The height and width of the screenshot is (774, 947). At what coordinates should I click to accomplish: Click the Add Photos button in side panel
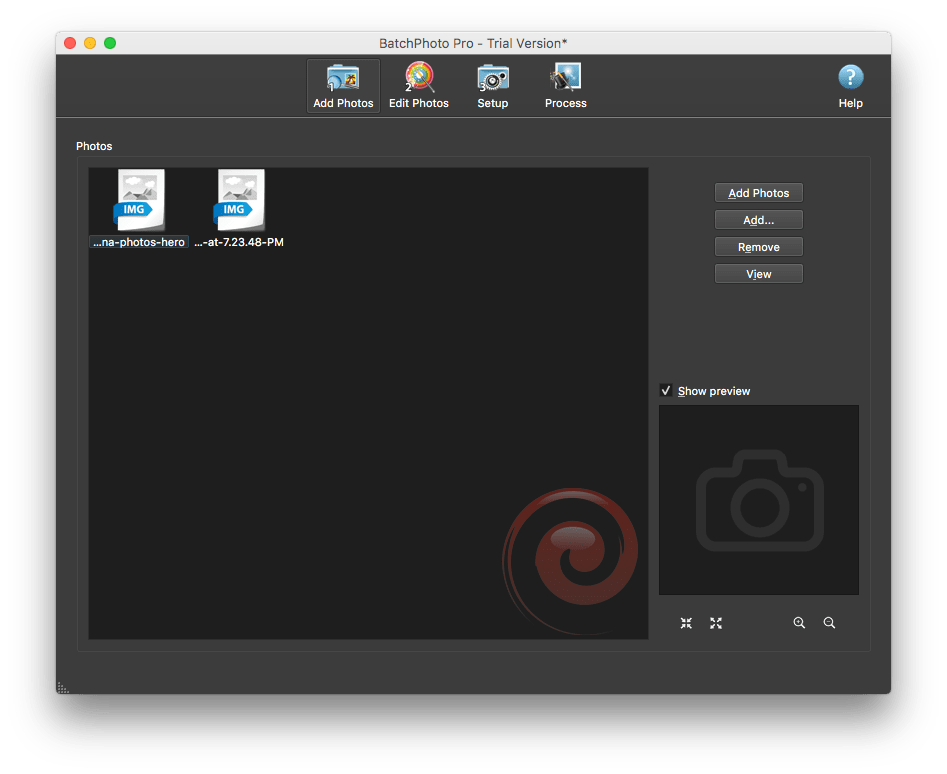point(759,193)
